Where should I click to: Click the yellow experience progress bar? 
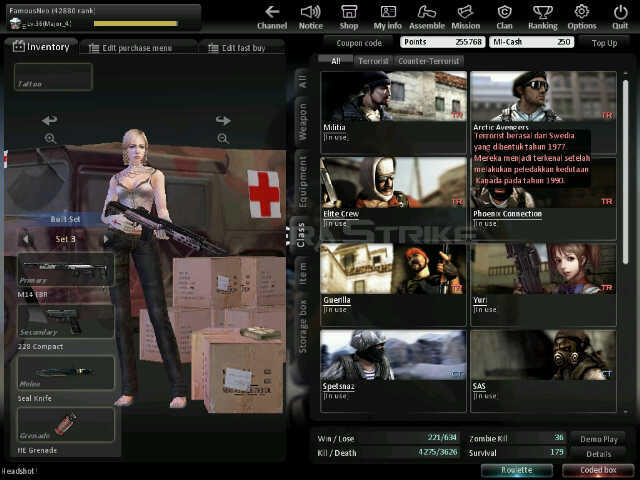[136, 24]
